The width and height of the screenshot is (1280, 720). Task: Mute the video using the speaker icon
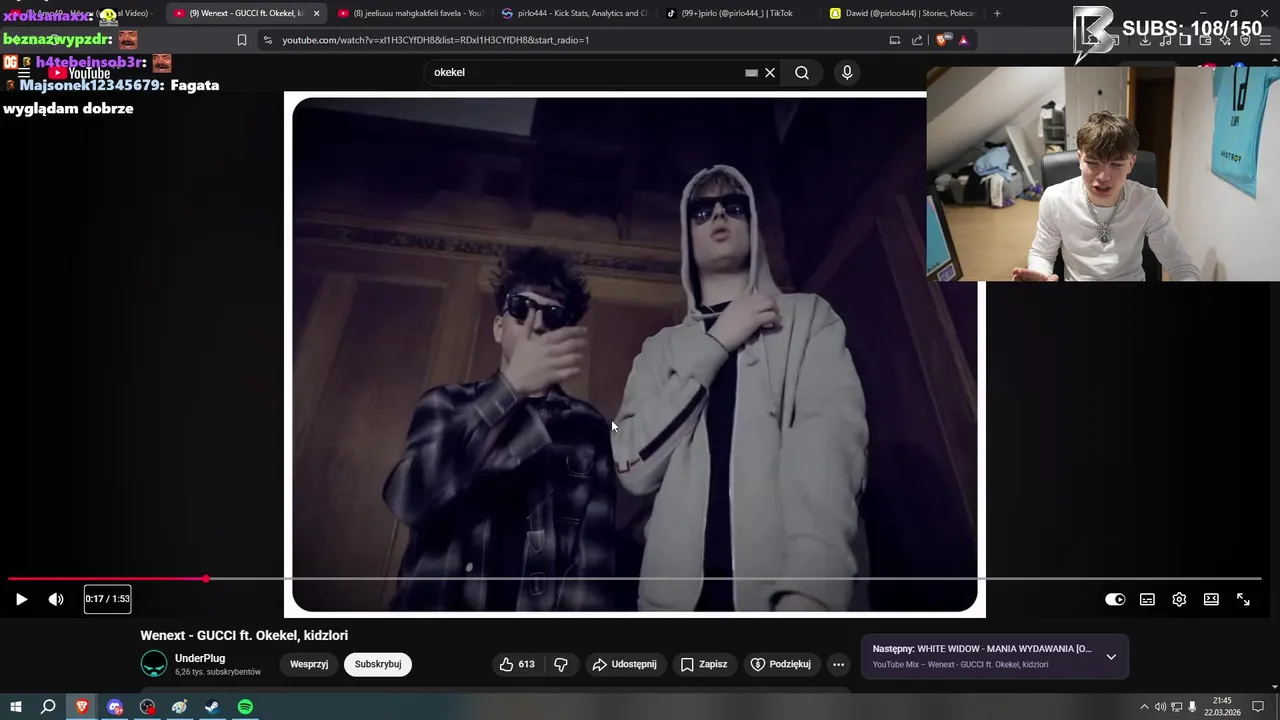coord(56,599)
